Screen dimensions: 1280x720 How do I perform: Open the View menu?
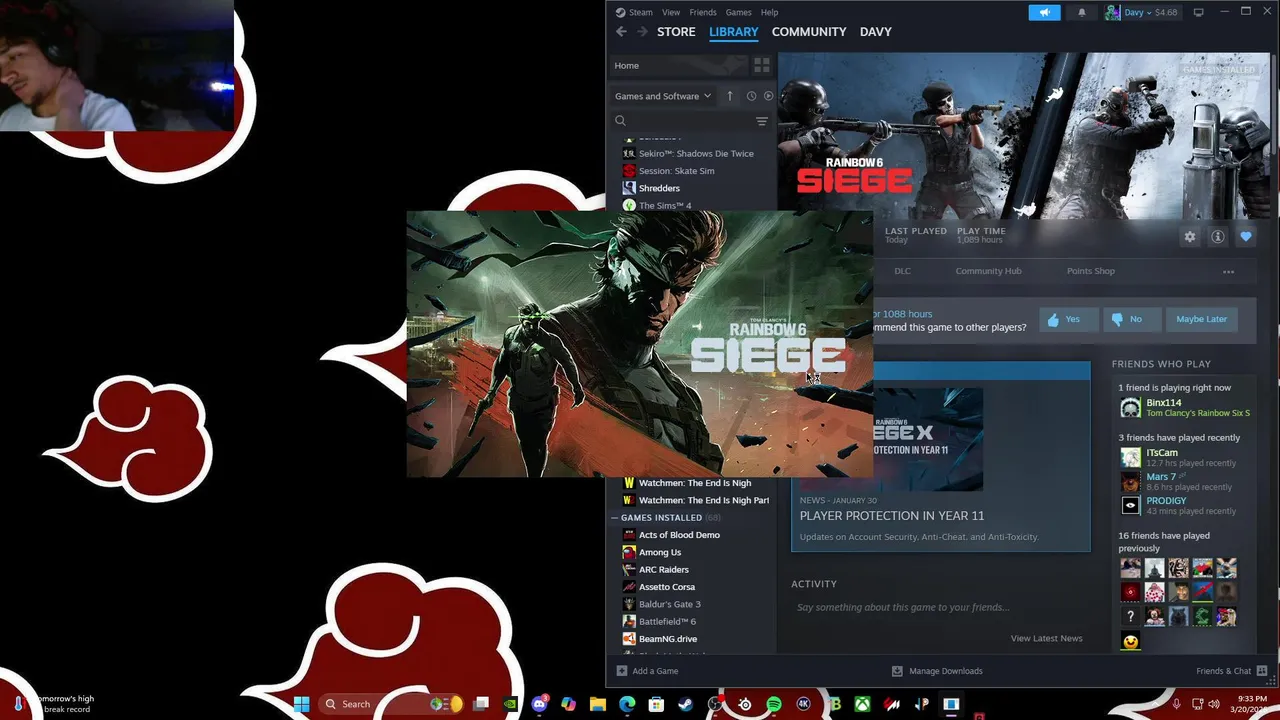[x=671, y=12]
